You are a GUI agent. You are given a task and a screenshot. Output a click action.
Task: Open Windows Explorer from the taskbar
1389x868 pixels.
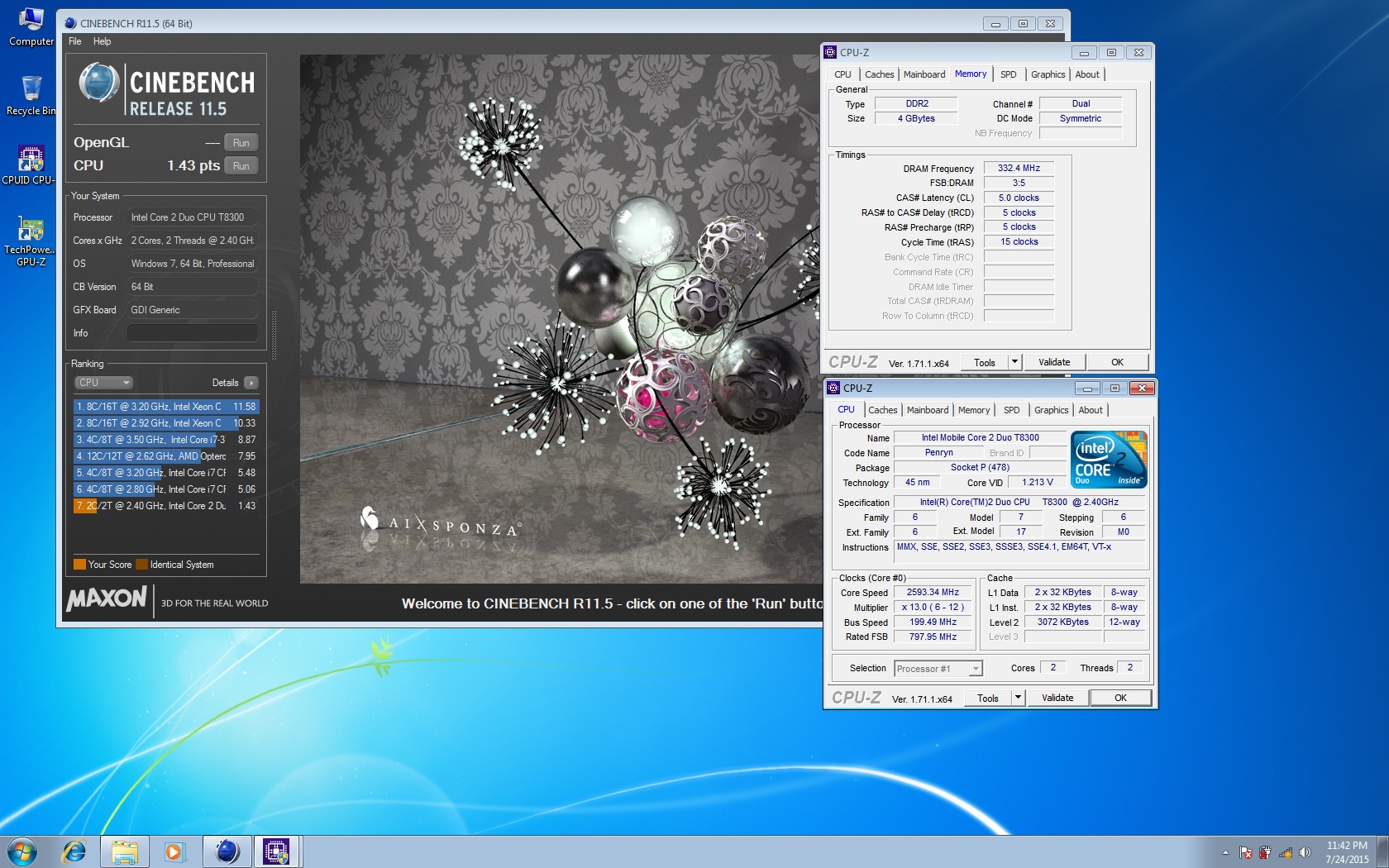click(x=125, y=851)
